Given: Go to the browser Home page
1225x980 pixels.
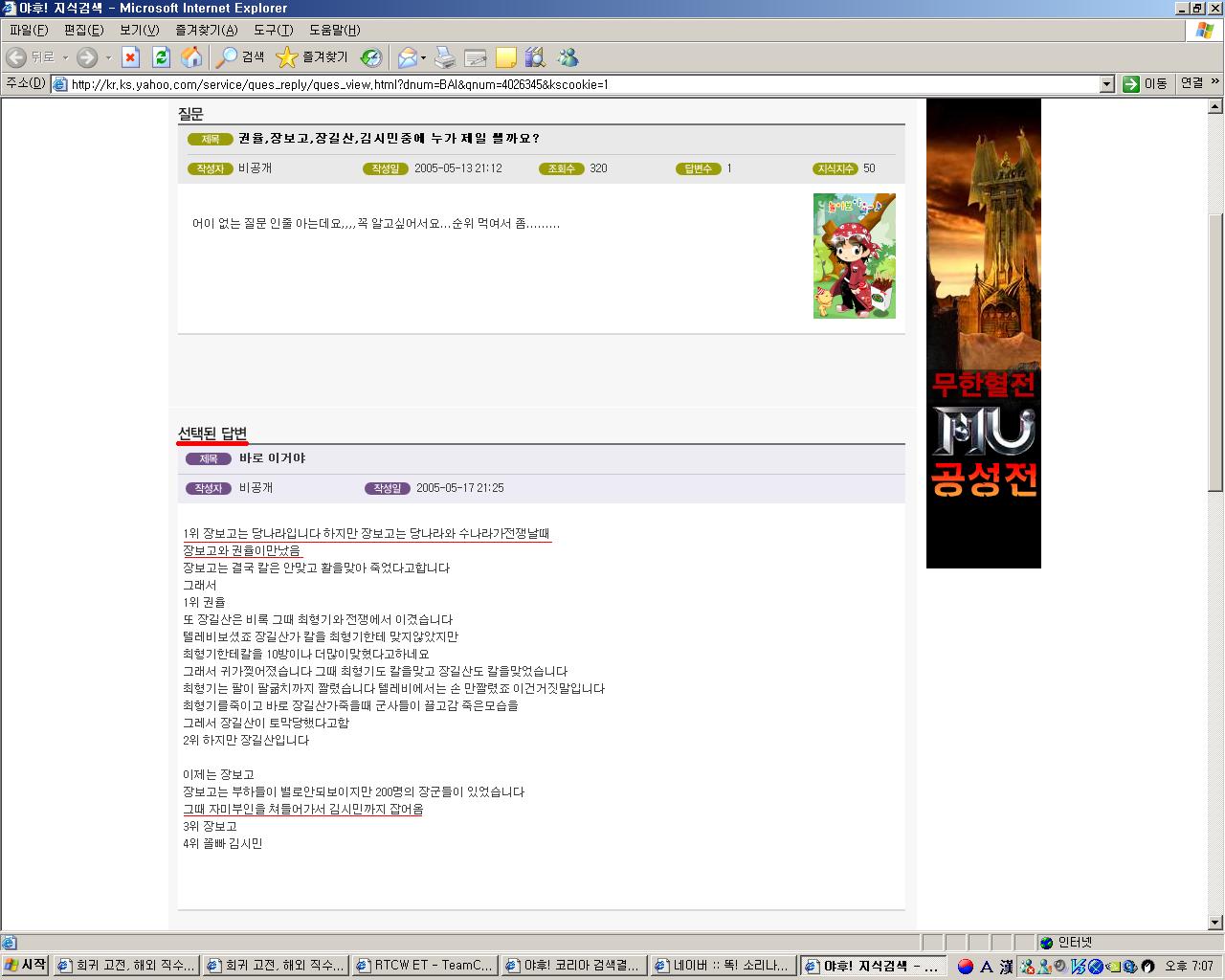Looking at the screenshot, I should point(191,57).
